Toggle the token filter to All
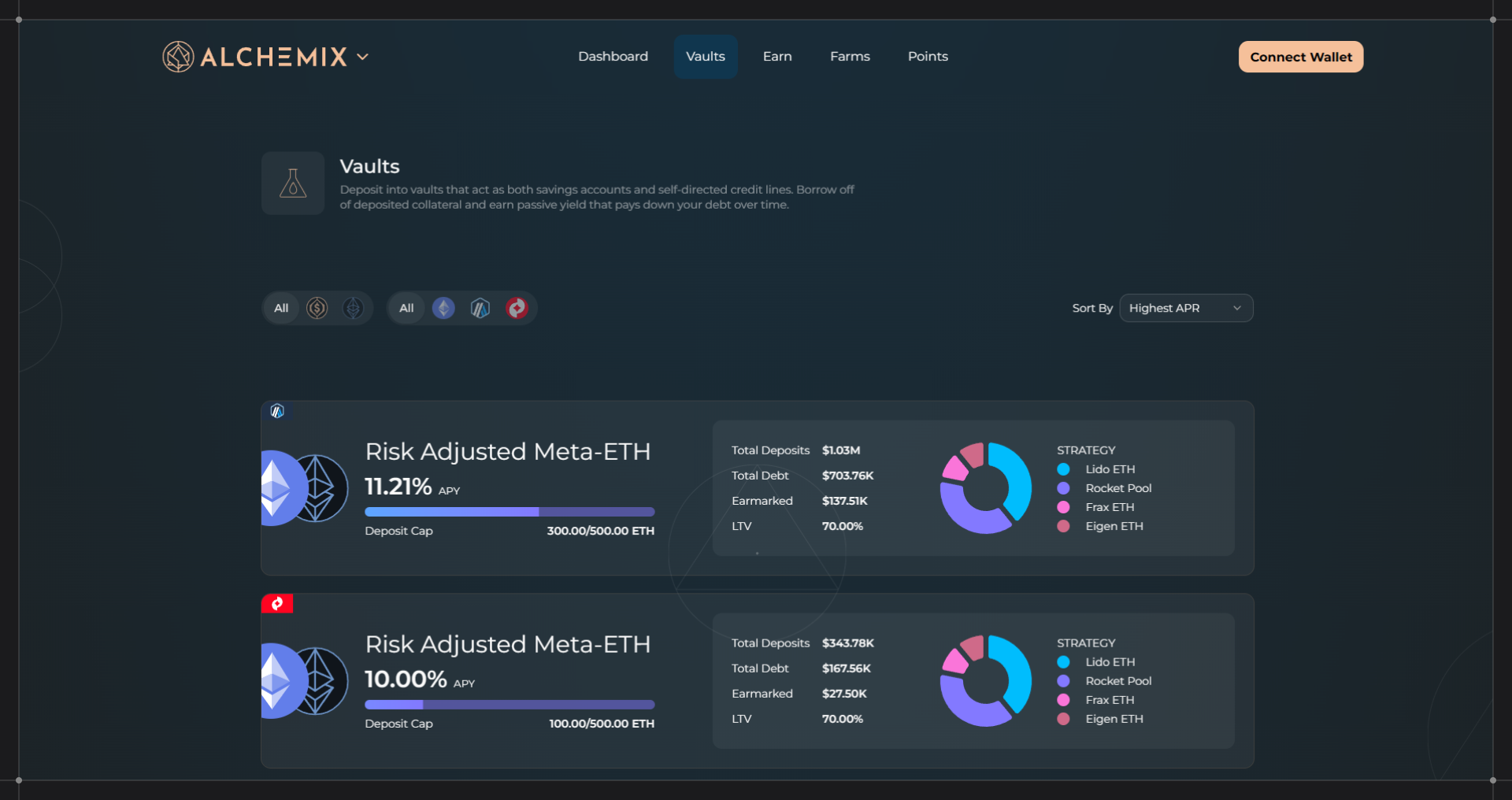The image size is (1512, 800). (281, 308)
